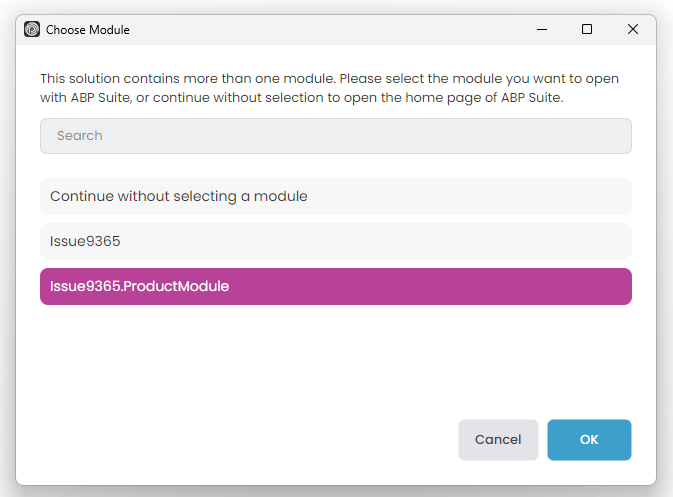Select Issue9365.ProductModule in the list

point(336,286)
